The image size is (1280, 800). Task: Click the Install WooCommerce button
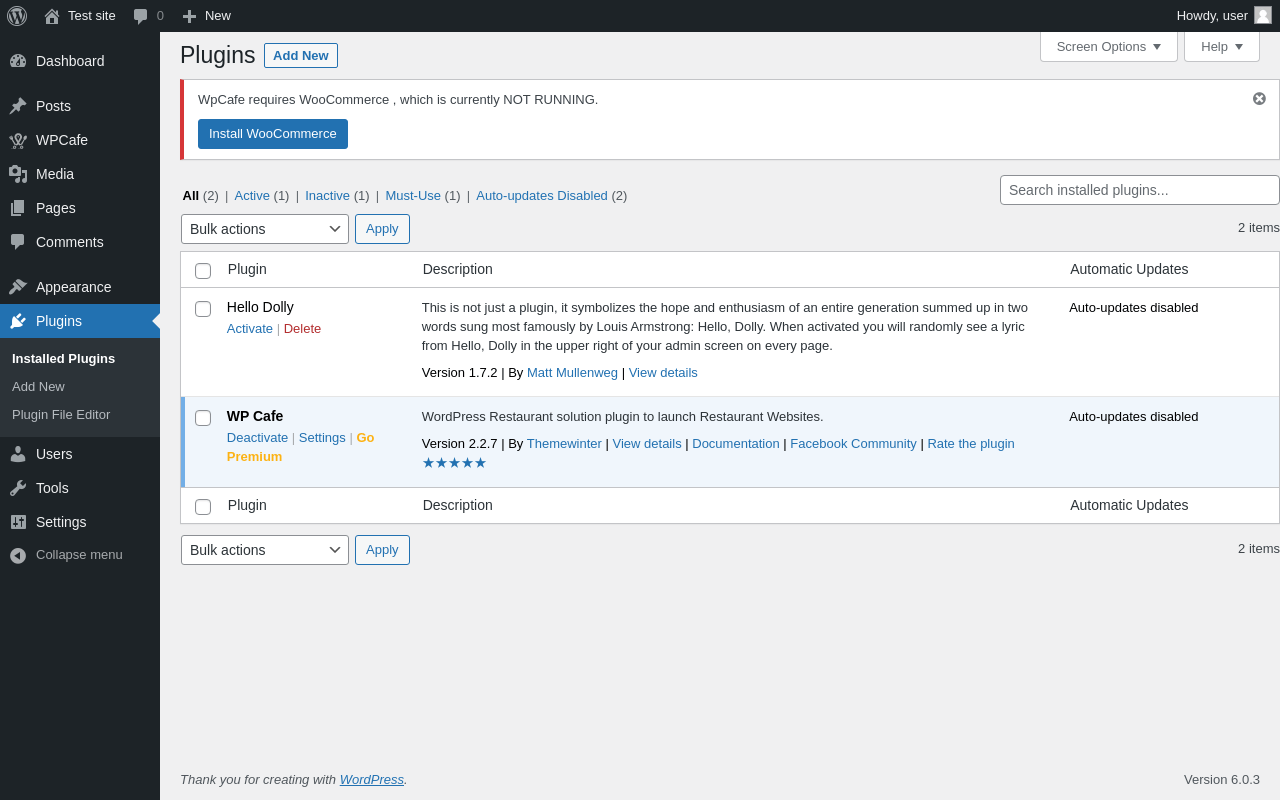click(273, 134)
